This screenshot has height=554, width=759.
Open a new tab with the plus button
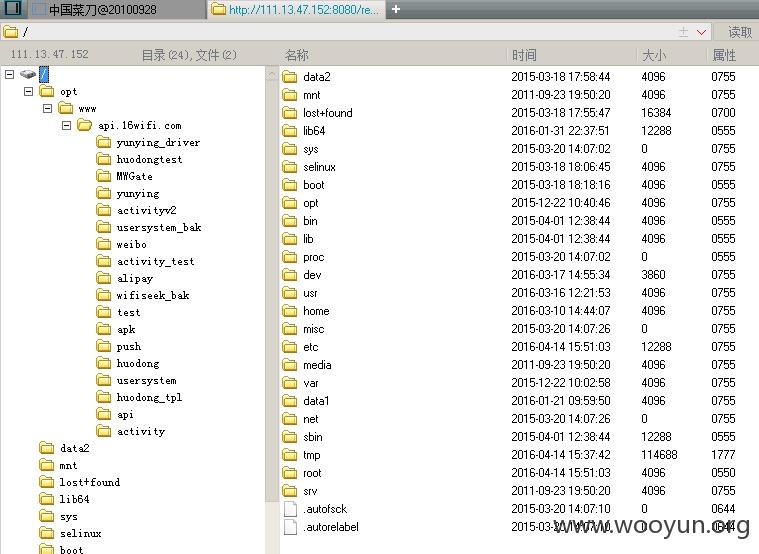(396, 9)
